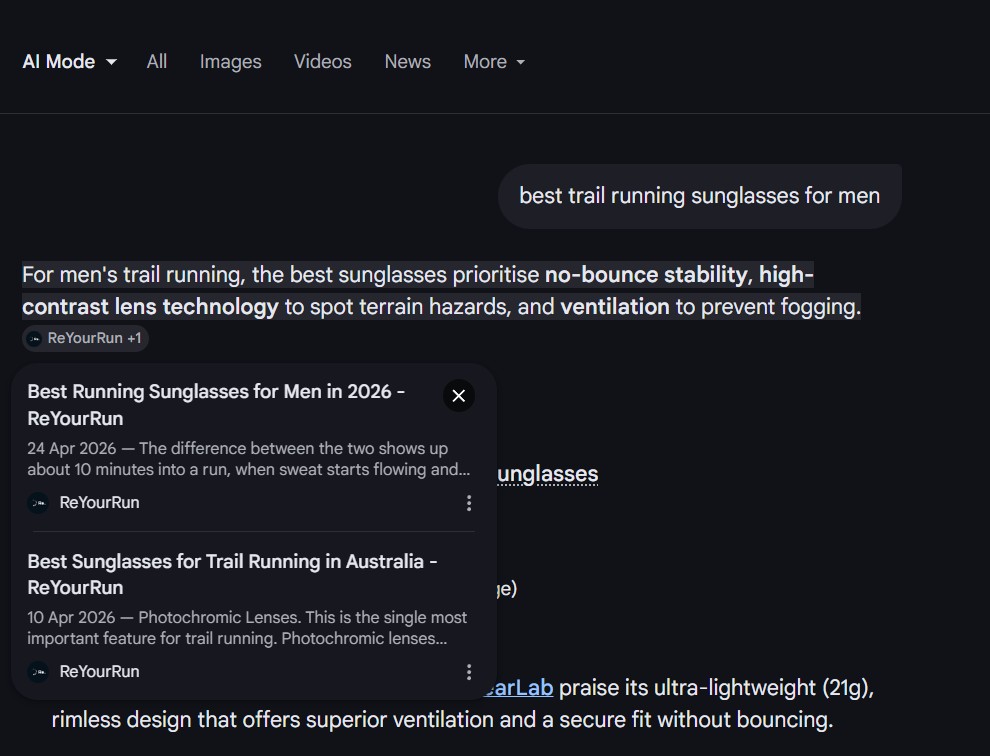Dismiss the citations panel via the X icon
Image resolution: width=990 pixels, height=756 pixels.
(x=459, y=396)
